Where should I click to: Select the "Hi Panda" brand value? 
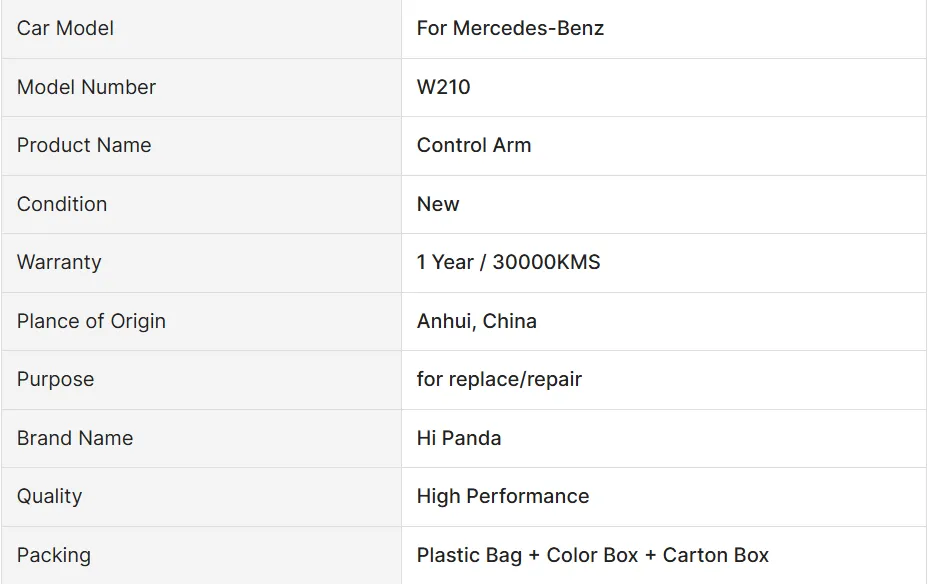click(x=459, y=438)
